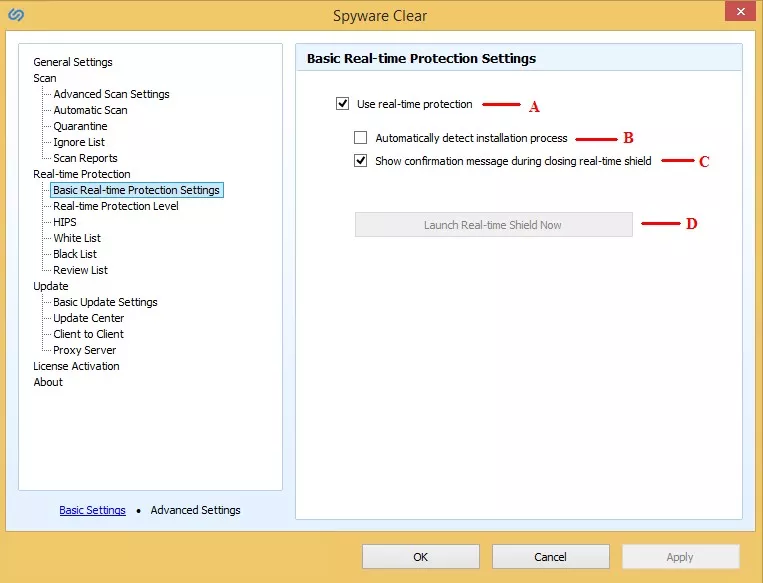This screenshot has width=763, height=583.
Task: Open Real-time Protection Level
Action: (116, 206)
